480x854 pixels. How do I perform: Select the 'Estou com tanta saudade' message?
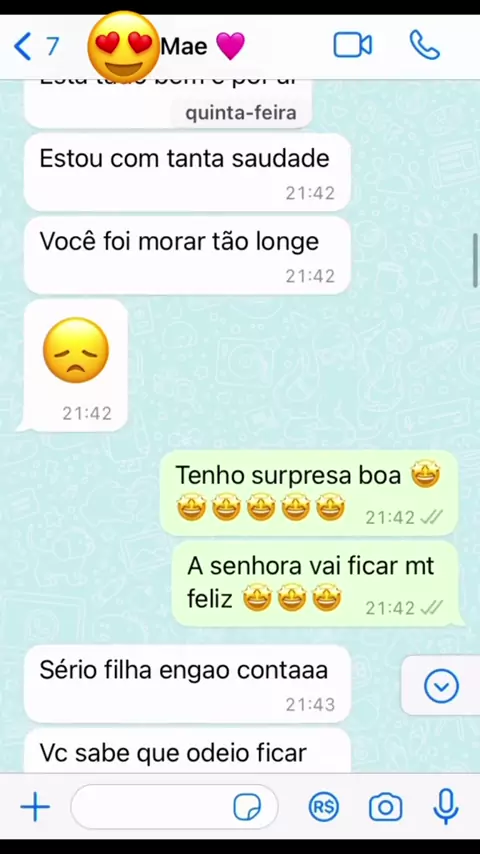[187, 172]
